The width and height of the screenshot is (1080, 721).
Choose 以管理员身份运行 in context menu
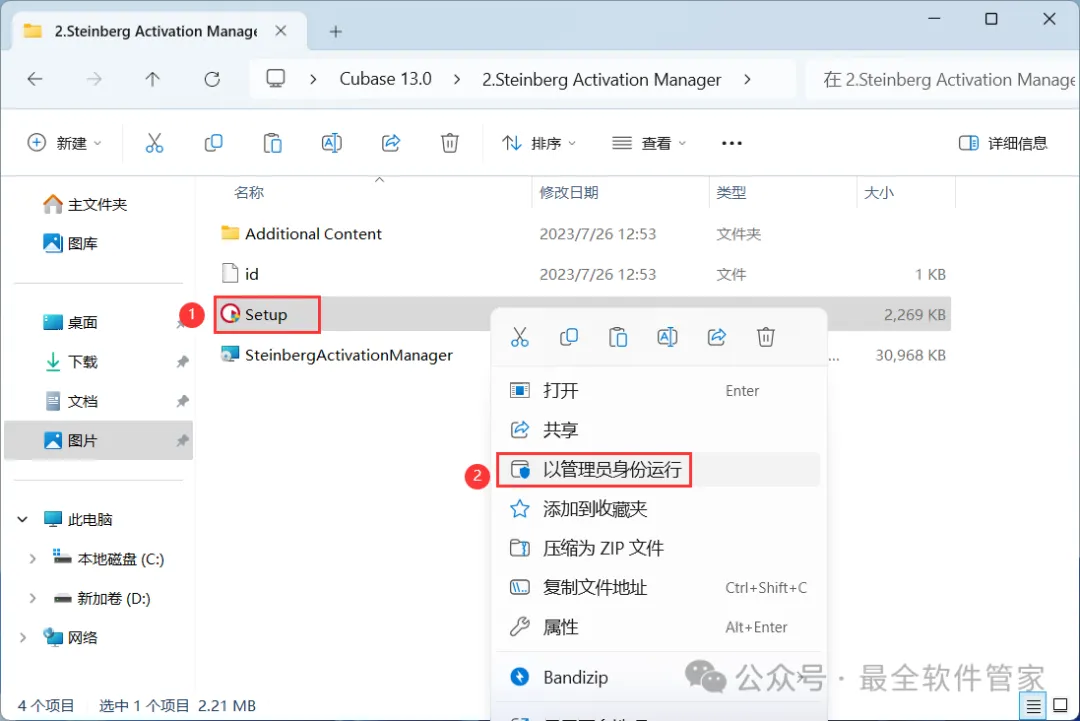click(x=658, y=470)
